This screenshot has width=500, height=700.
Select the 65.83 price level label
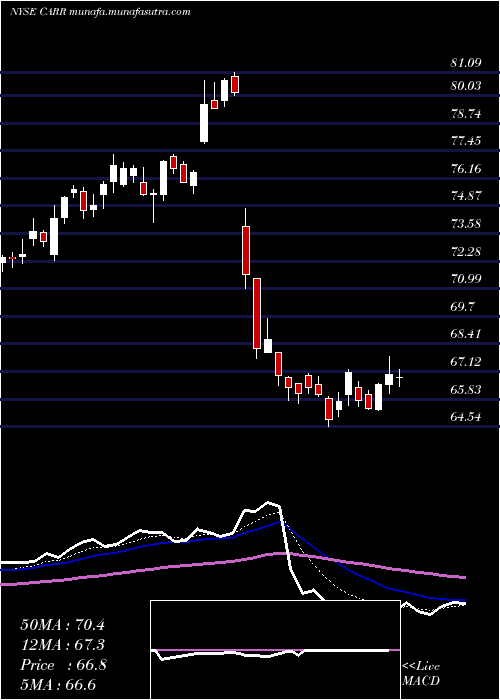click(x=466, y=390)
